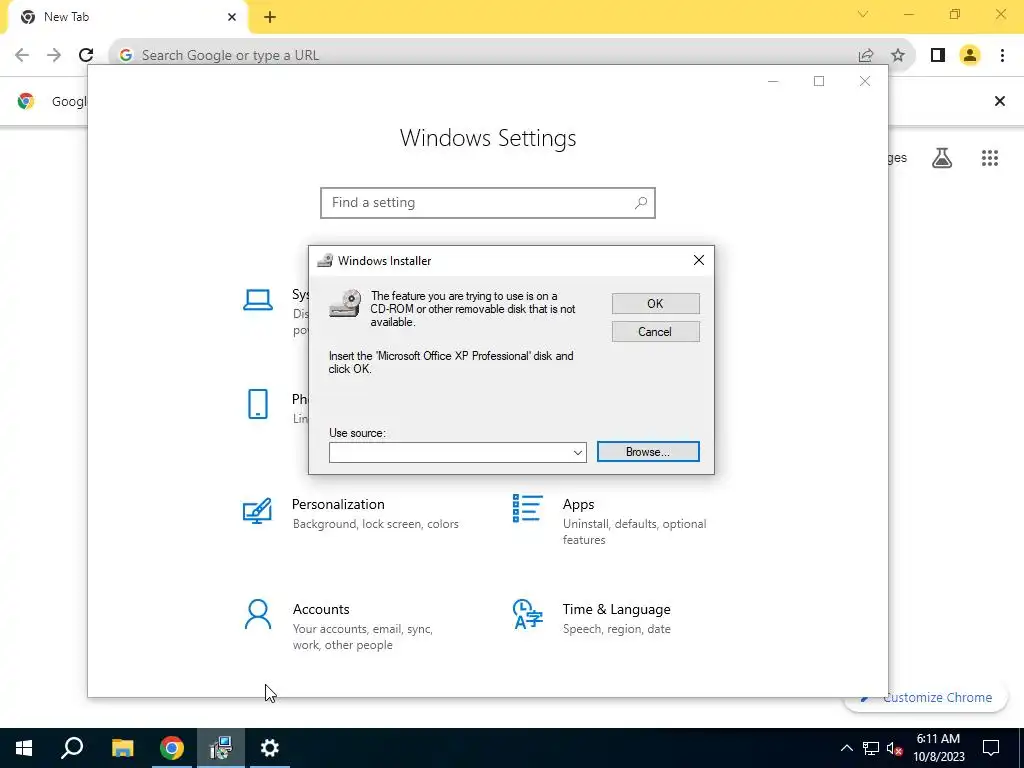Click the Settings gear on the taskbar
The height and width of the screenshot is (768, 1024).
point(270,748)
